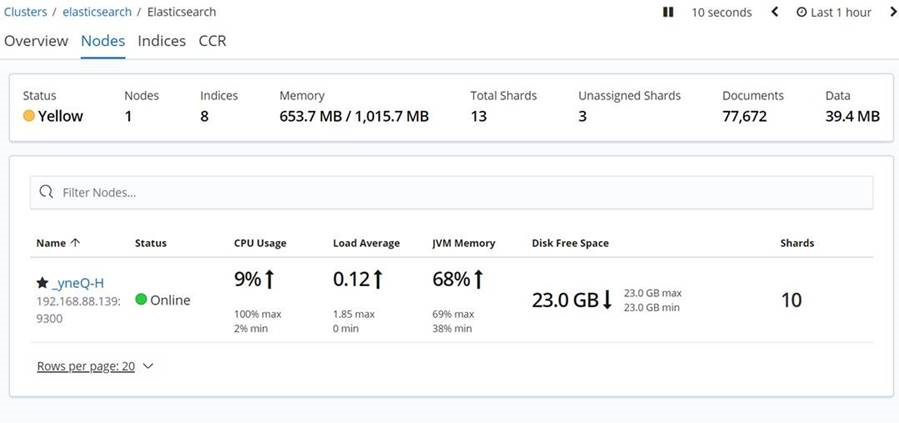Image resolution: width=899 pixels, height=423 pixels.
Task: Sort by Shards column header
Action: pos(797,243)
